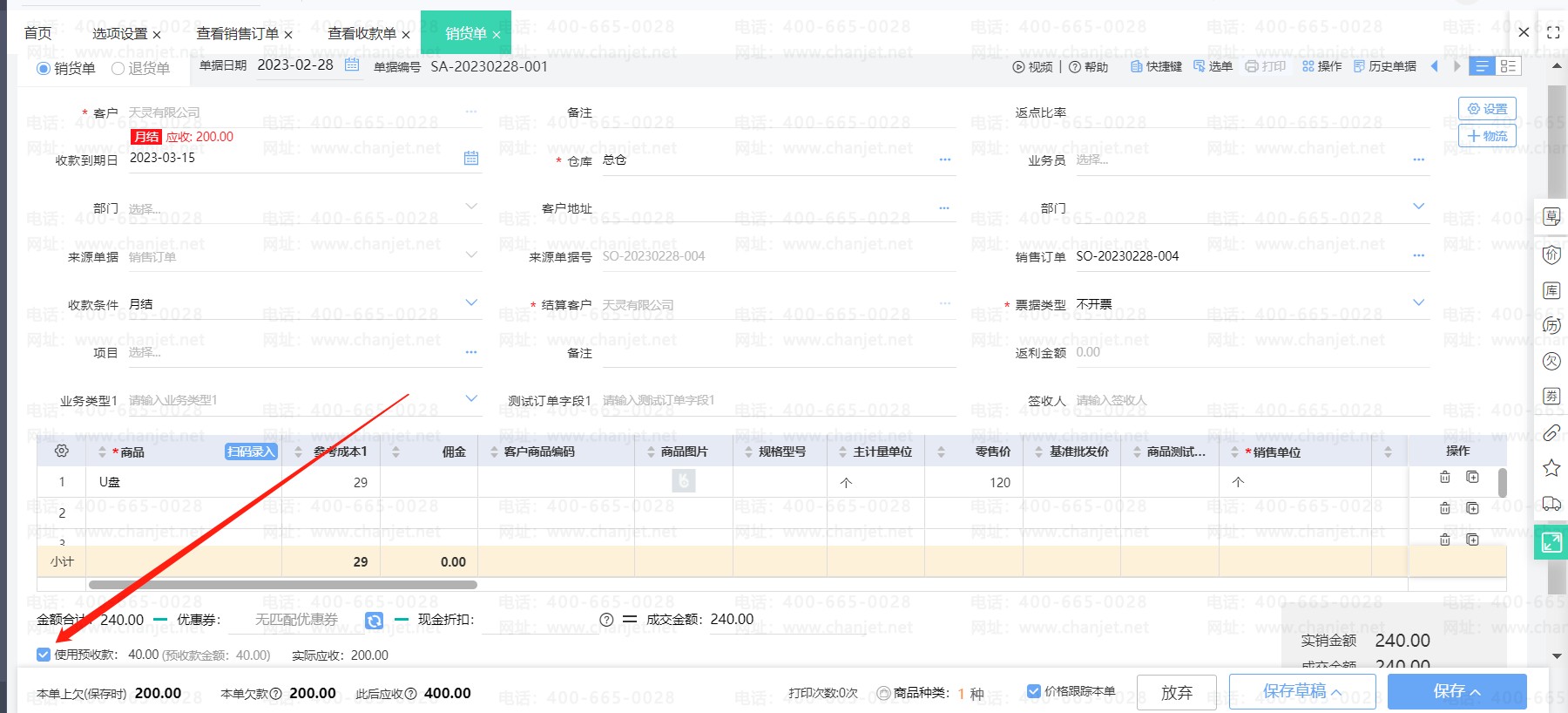
Task: Click the table column settings gear icon
Action: click(61, 452)
